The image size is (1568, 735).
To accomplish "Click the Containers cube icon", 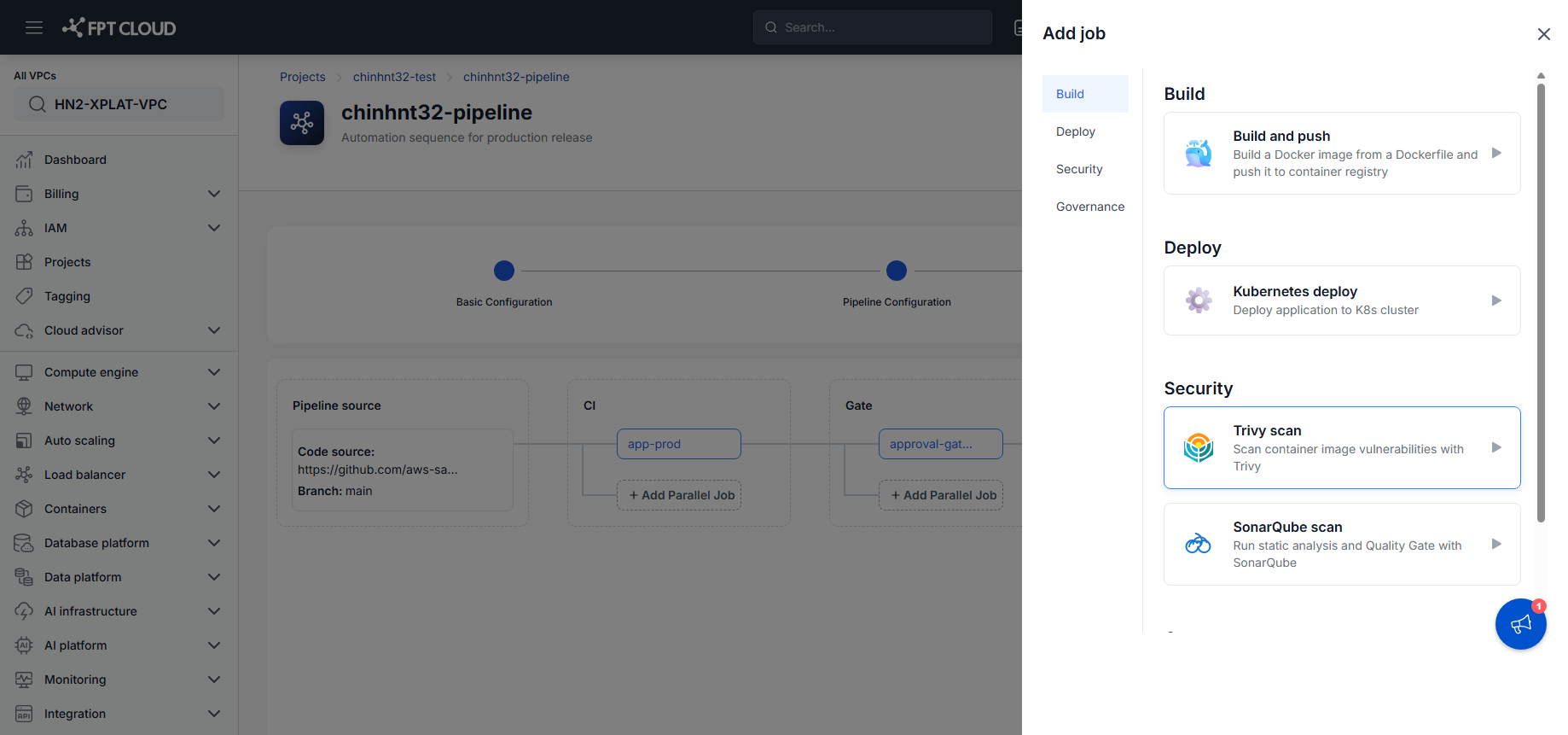I will click(24, 509).
